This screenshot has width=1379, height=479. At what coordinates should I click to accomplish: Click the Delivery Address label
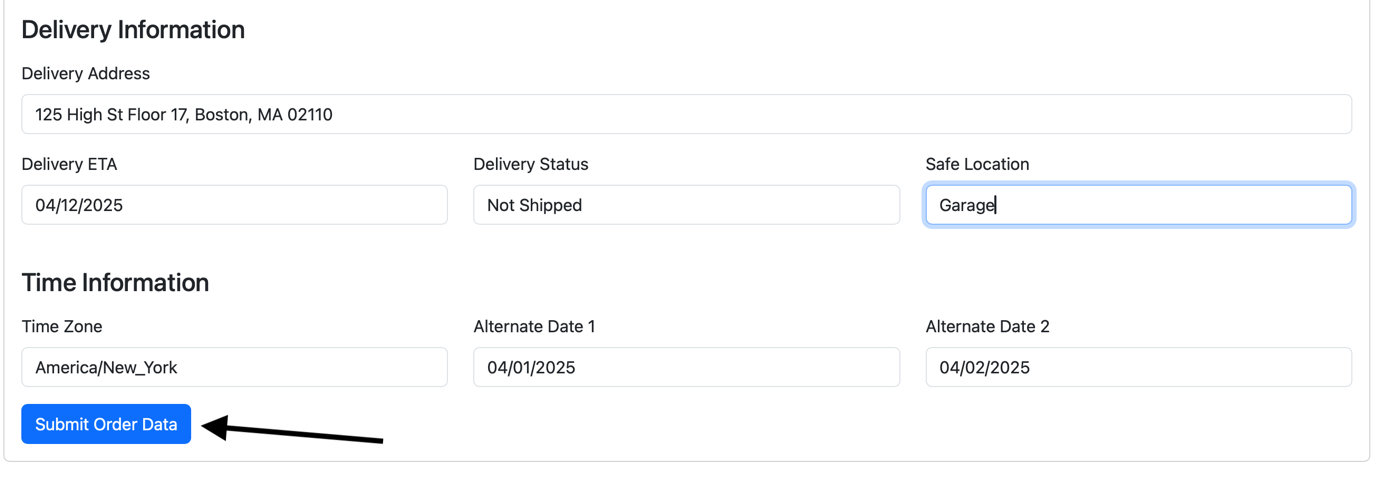tap(86, 74)
